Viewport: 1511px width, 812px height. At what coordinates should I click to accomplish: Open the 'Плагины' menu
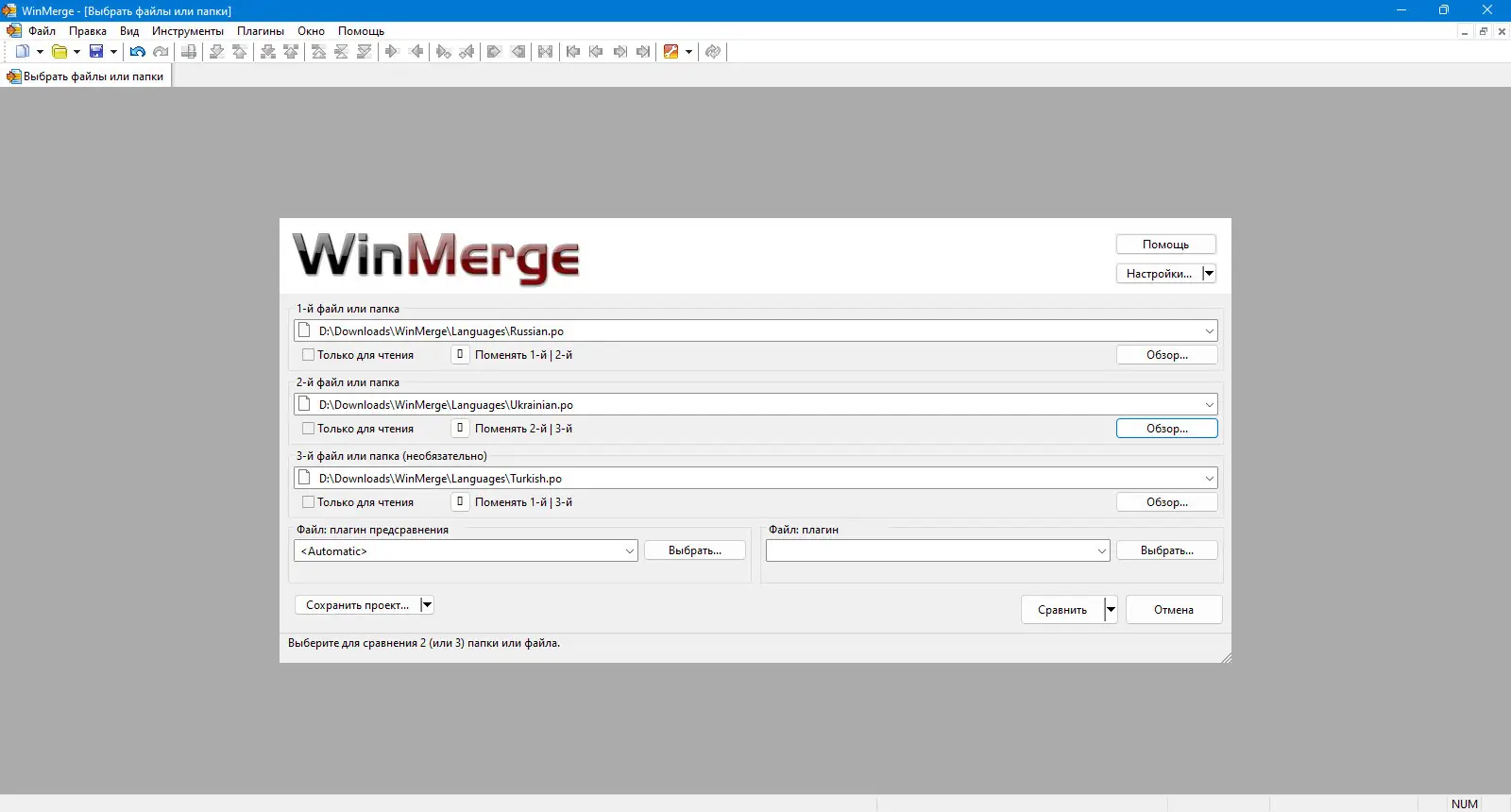point(261,31)
